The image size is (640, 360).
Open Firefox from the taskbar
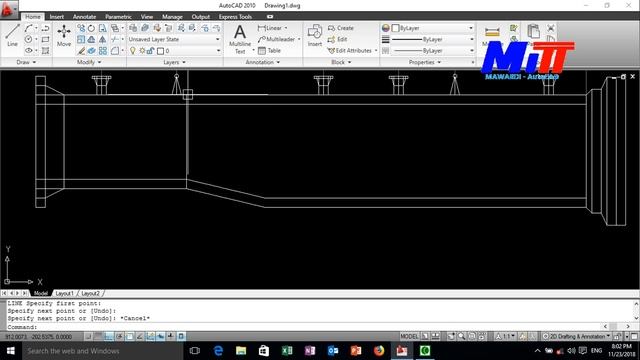[x=379, y=351]
